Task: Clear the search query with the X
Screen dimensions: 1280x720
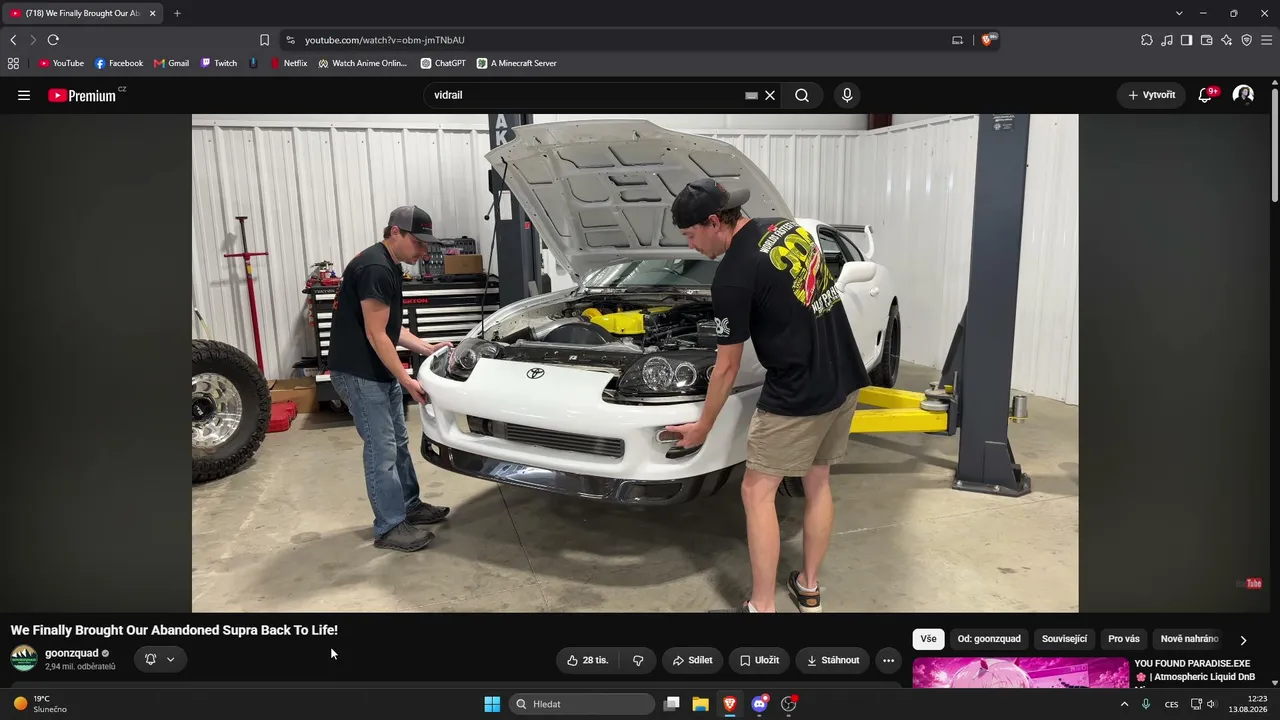Action: point(770,95)
